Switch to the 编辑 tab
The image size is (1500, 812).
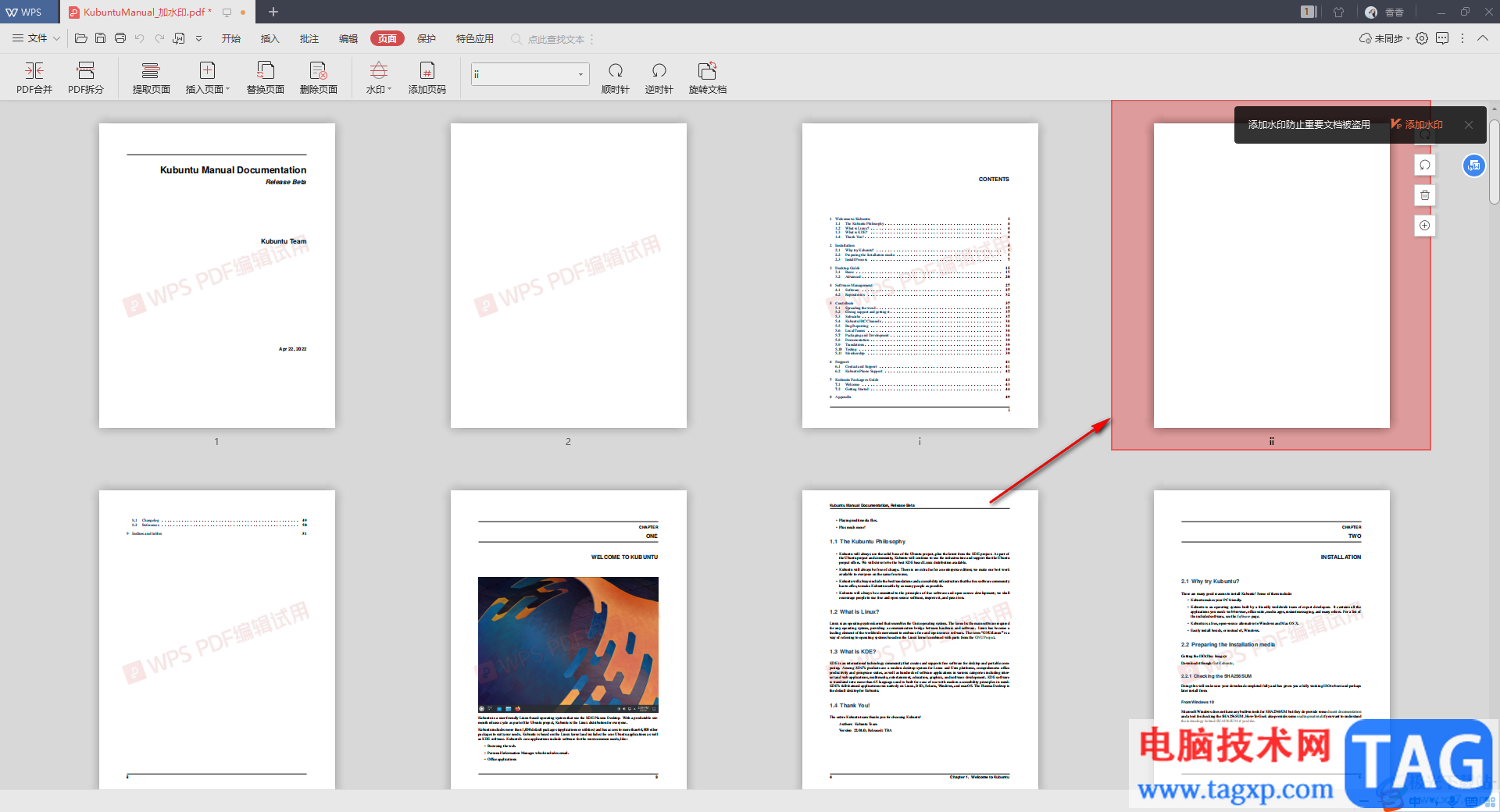[348, 38]
